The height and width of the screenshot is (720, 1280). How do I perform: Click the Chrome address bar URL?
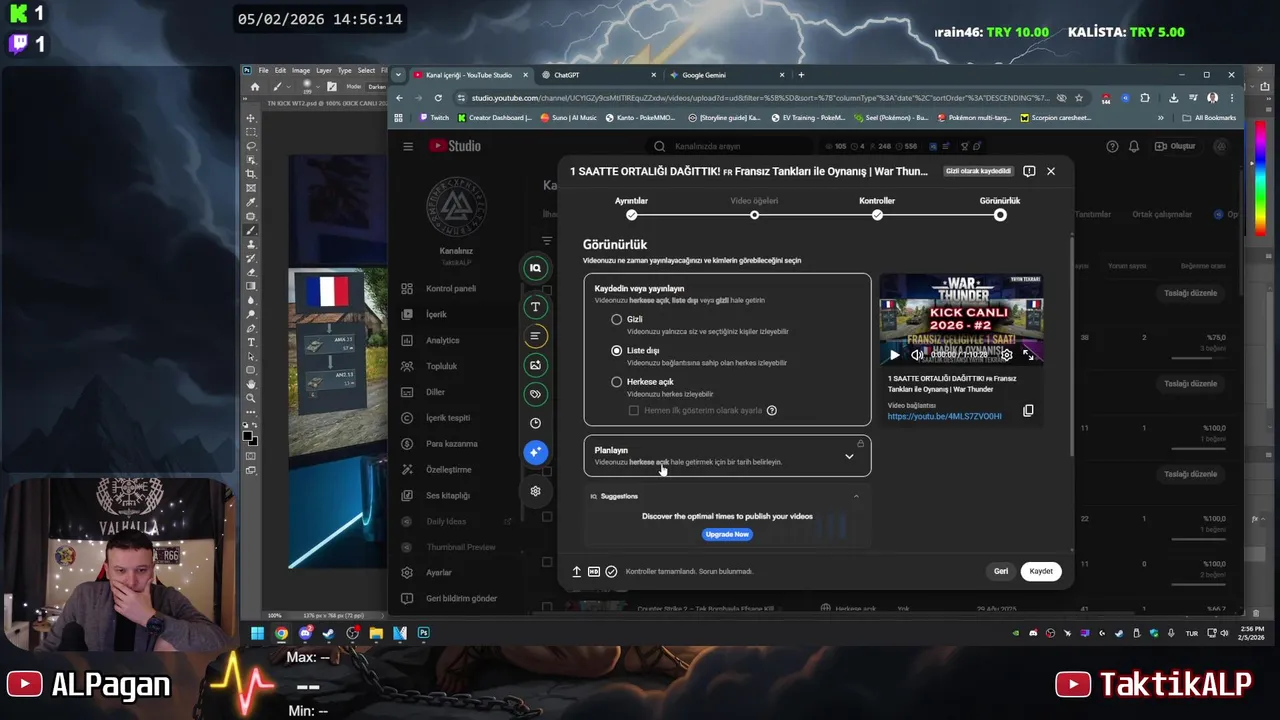[x=760, y=98]
